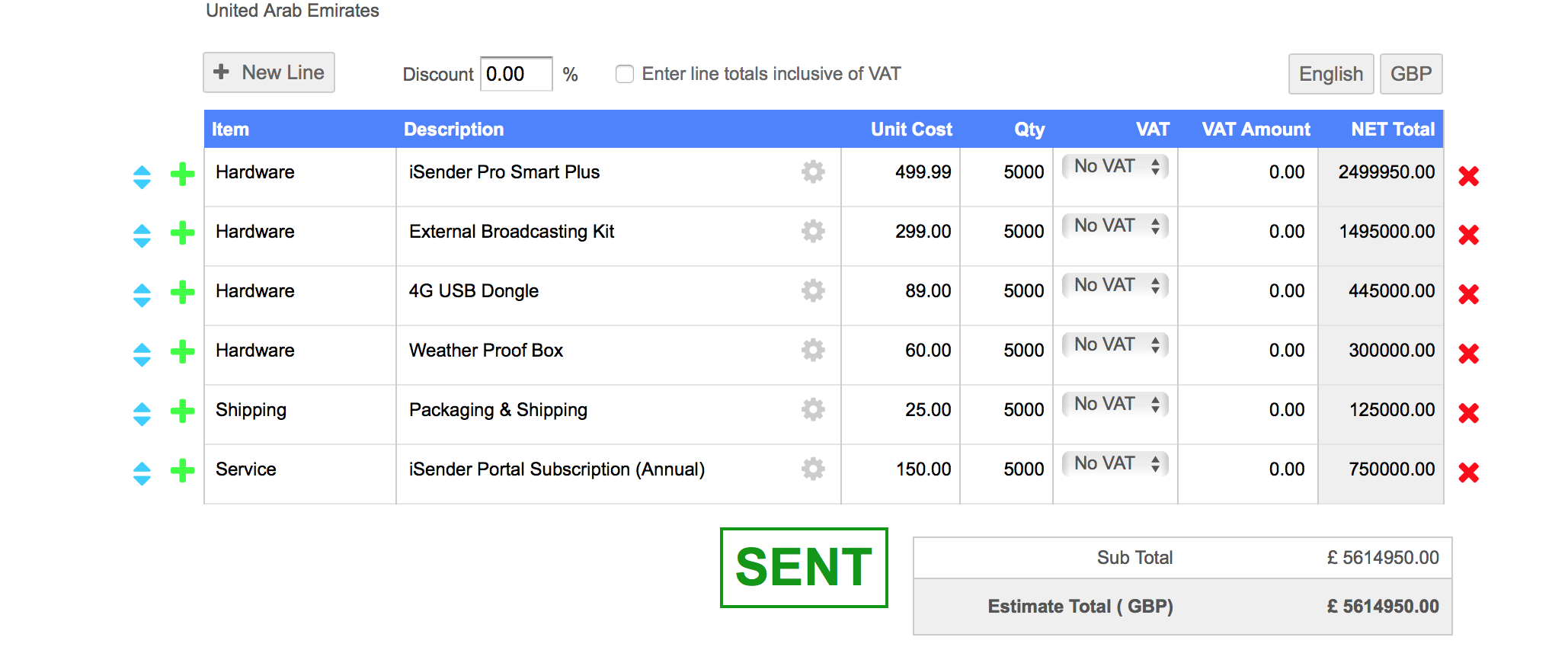Screen dimensions: 1568x663
Task: Select the Estimate Total (GBP) amount
Action: [1383, 607]
